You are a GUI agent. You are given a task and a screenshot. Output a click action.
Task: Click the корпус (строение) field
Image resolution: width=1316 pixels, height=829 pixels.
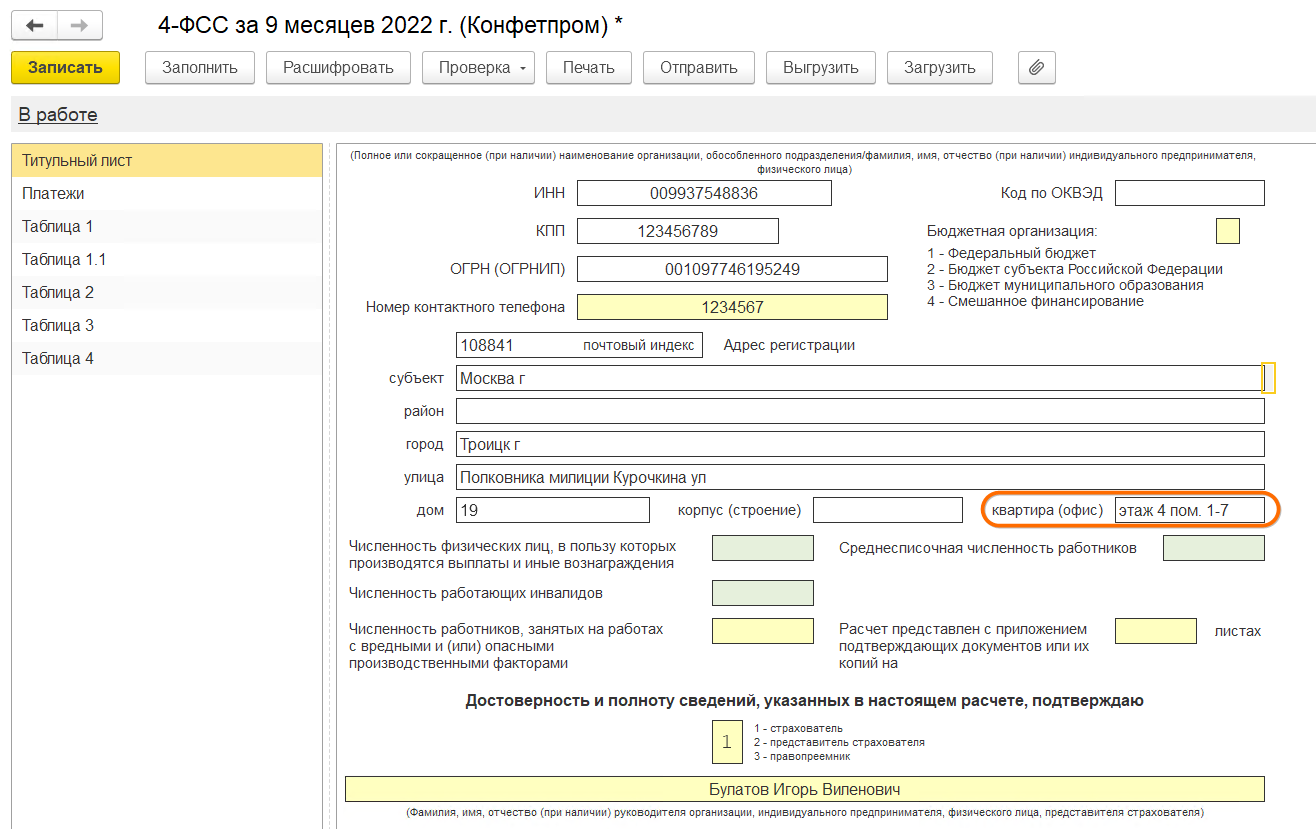[888, 510]
